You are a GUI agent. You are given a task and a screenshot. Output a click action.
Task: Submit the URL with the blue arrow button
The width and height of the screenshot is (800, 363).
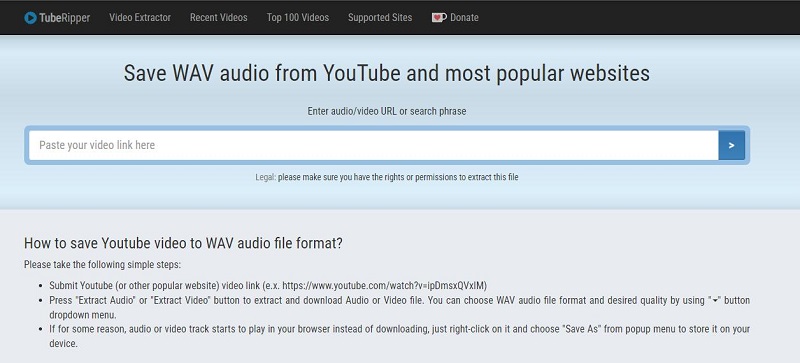click(732, 145)
